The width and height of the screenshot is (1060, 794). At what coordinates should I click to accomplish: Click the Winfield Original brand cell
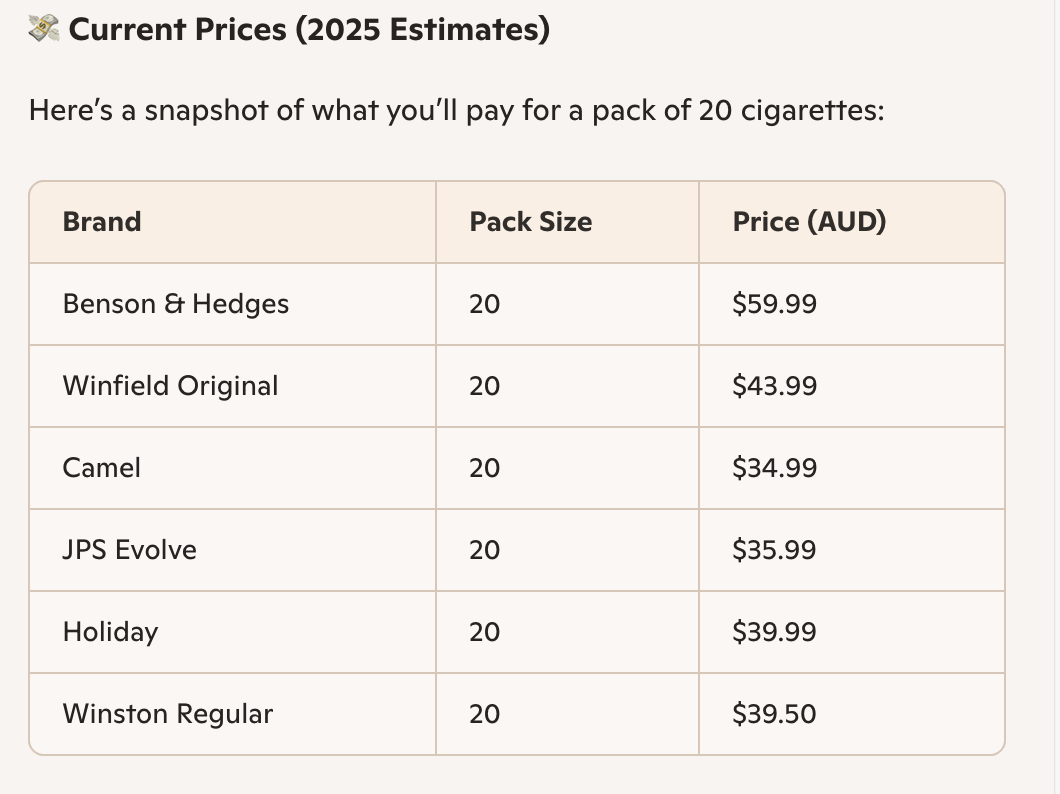click(170, 385)
